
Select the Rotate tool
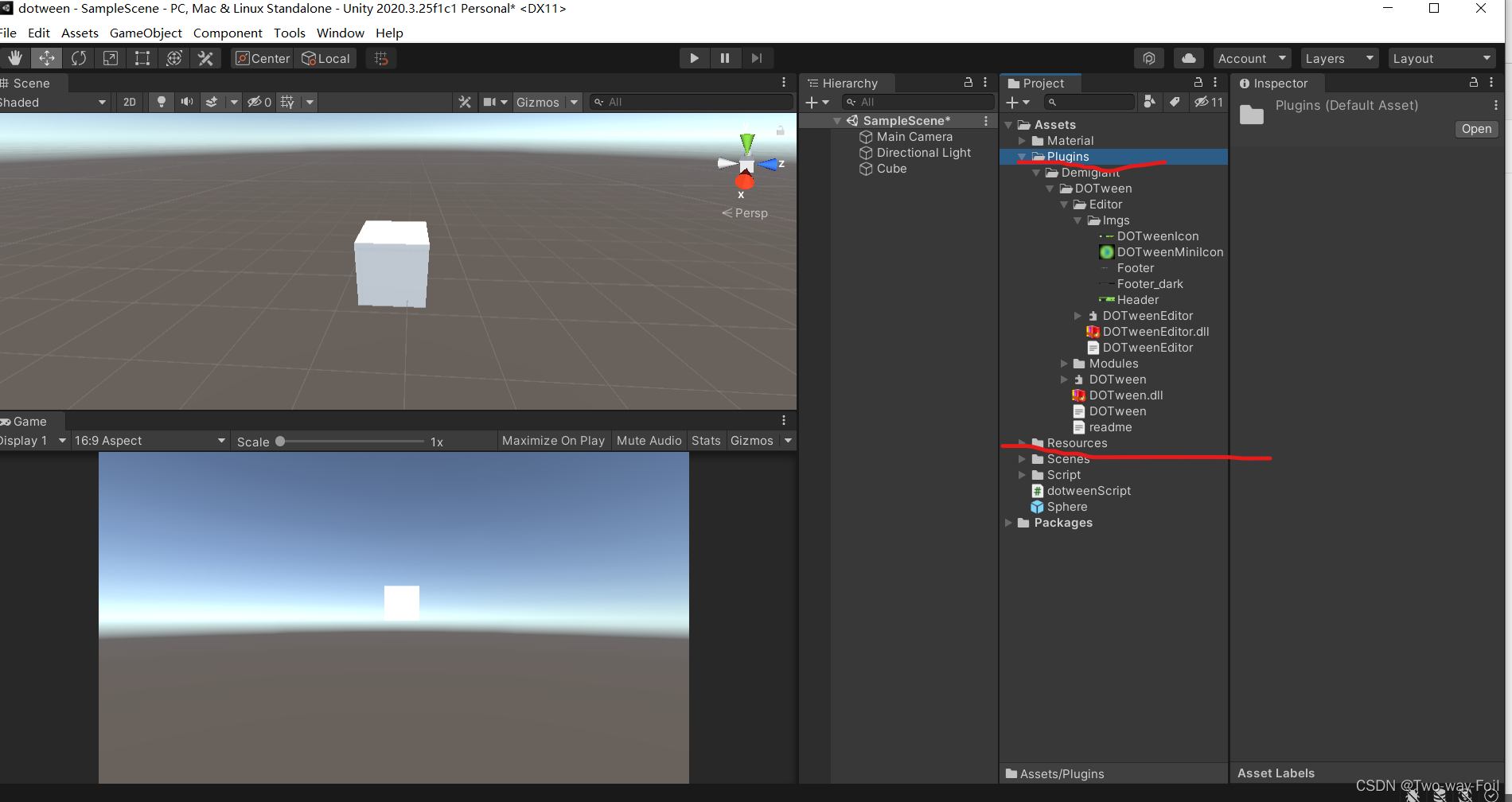pos(79,58)
